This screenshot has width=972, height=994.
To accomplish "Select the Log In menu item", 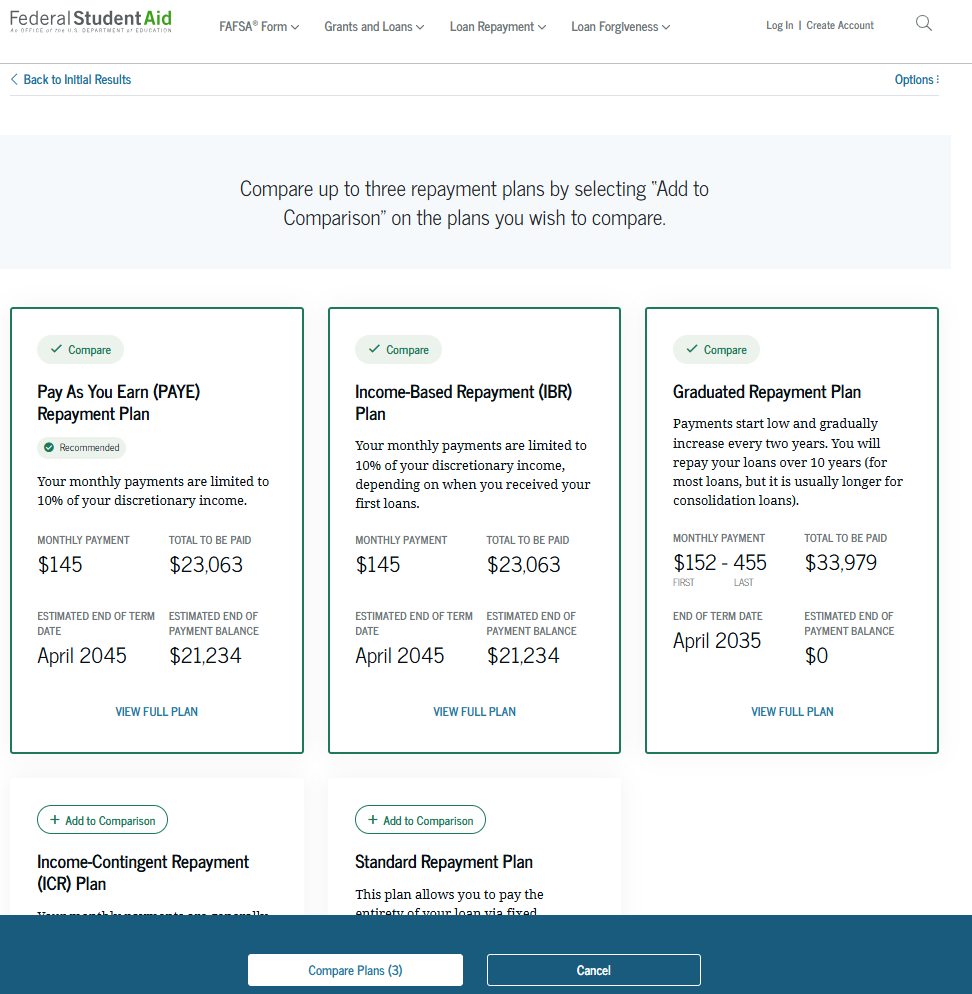I will [779, 25].
